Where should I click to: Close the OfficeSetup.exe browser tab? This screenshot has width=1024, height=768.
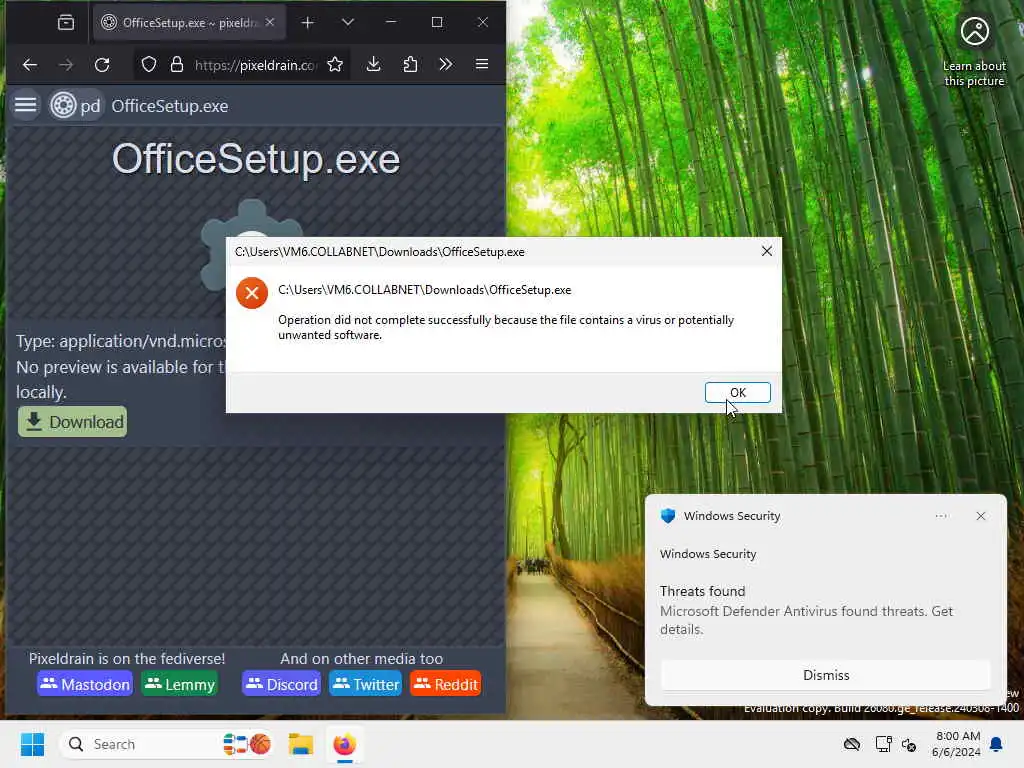pos(270,22)
